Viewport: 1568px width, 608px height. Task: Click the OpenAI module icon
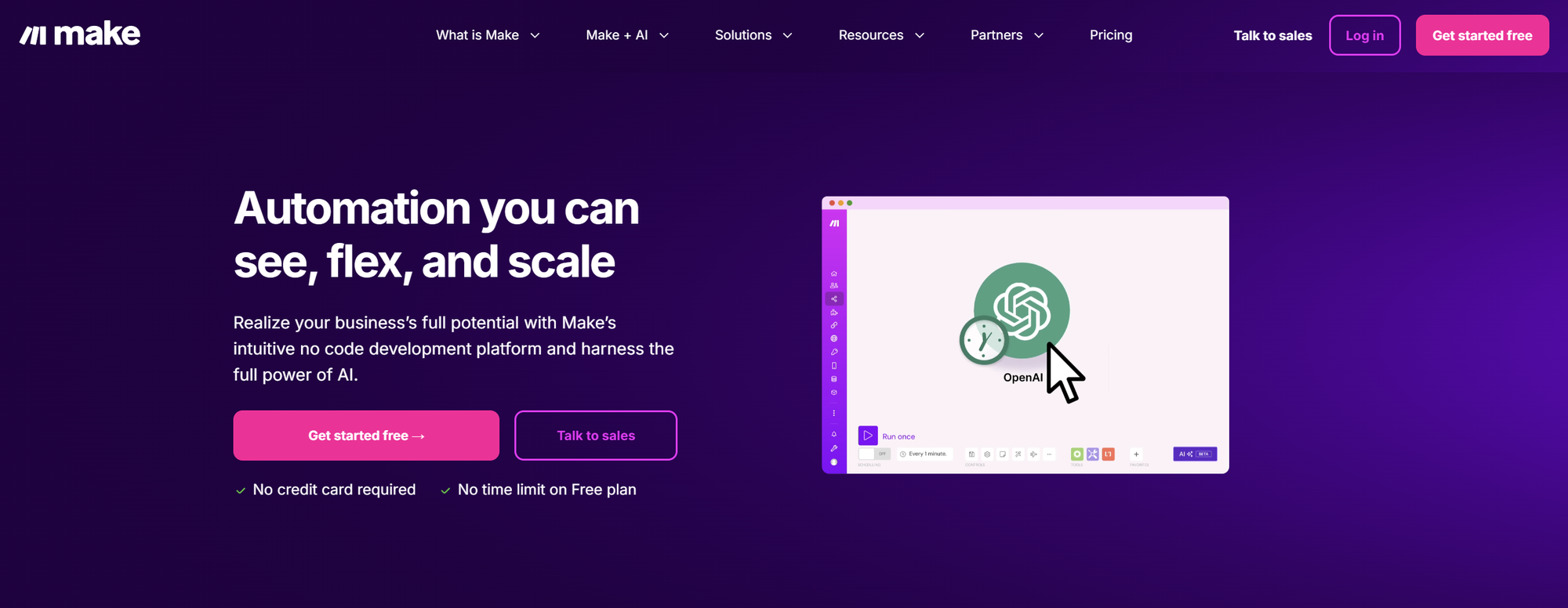tap(1022, 310)
